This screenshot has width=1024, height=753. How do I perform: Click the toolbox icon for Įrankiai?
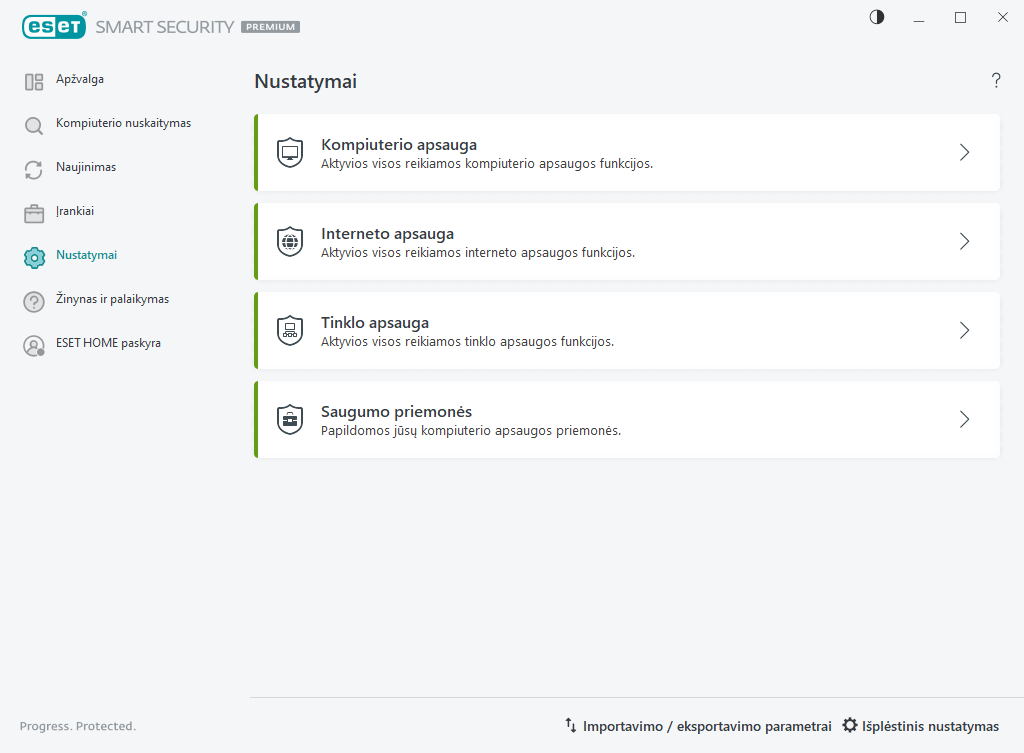coord(34,214)
